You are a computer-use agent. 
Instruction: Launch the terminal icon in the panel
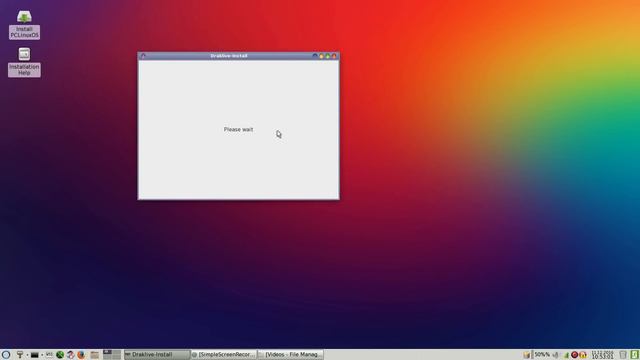(35, 355)
